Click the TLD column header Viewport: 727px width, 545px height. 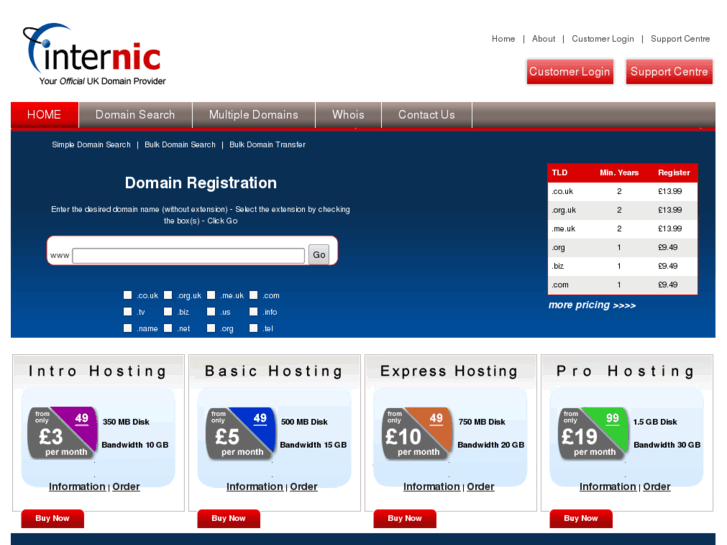[x=560, y=173]
